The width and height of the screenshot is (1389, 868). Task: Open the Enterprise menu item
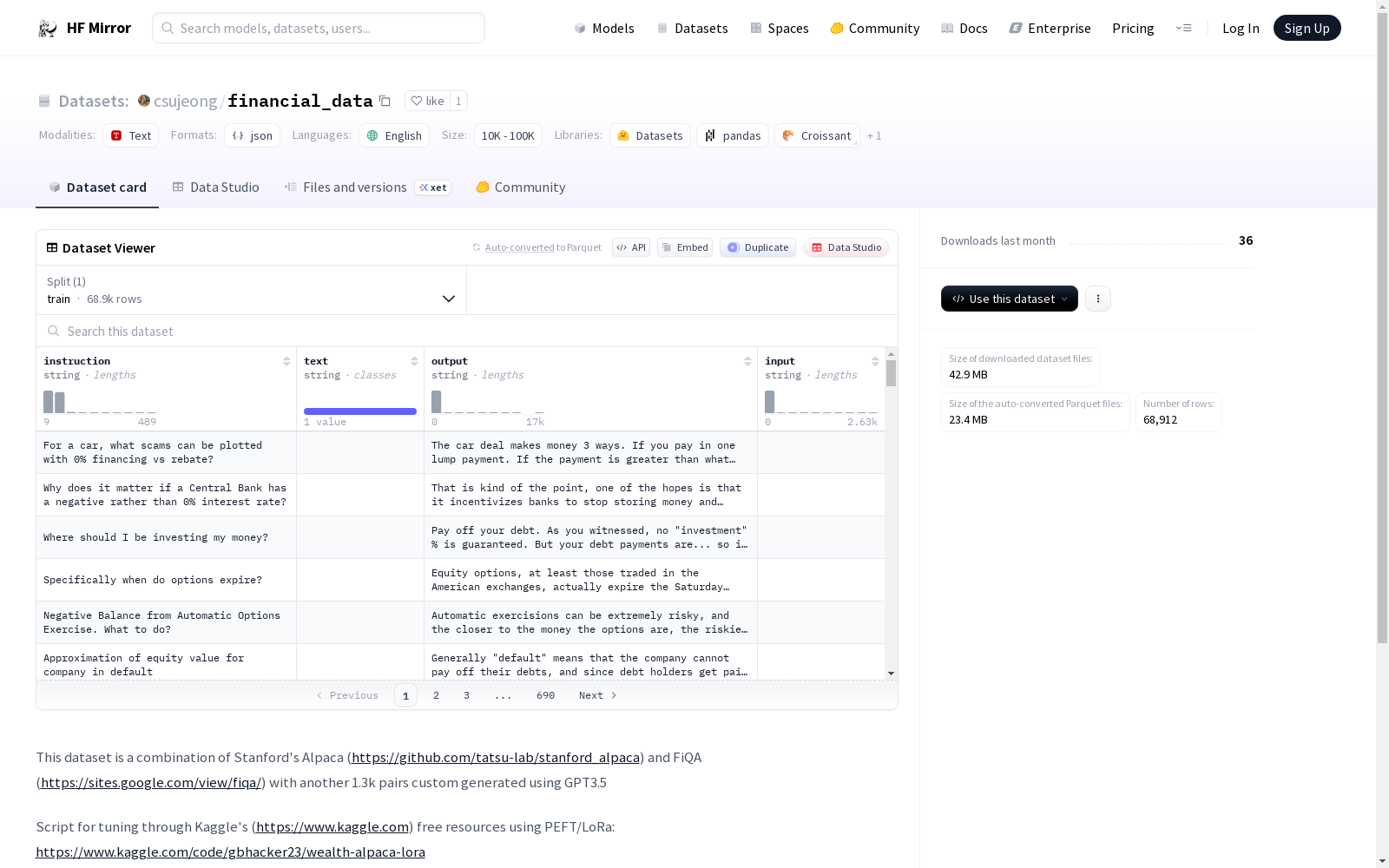tap(1050, 28)
